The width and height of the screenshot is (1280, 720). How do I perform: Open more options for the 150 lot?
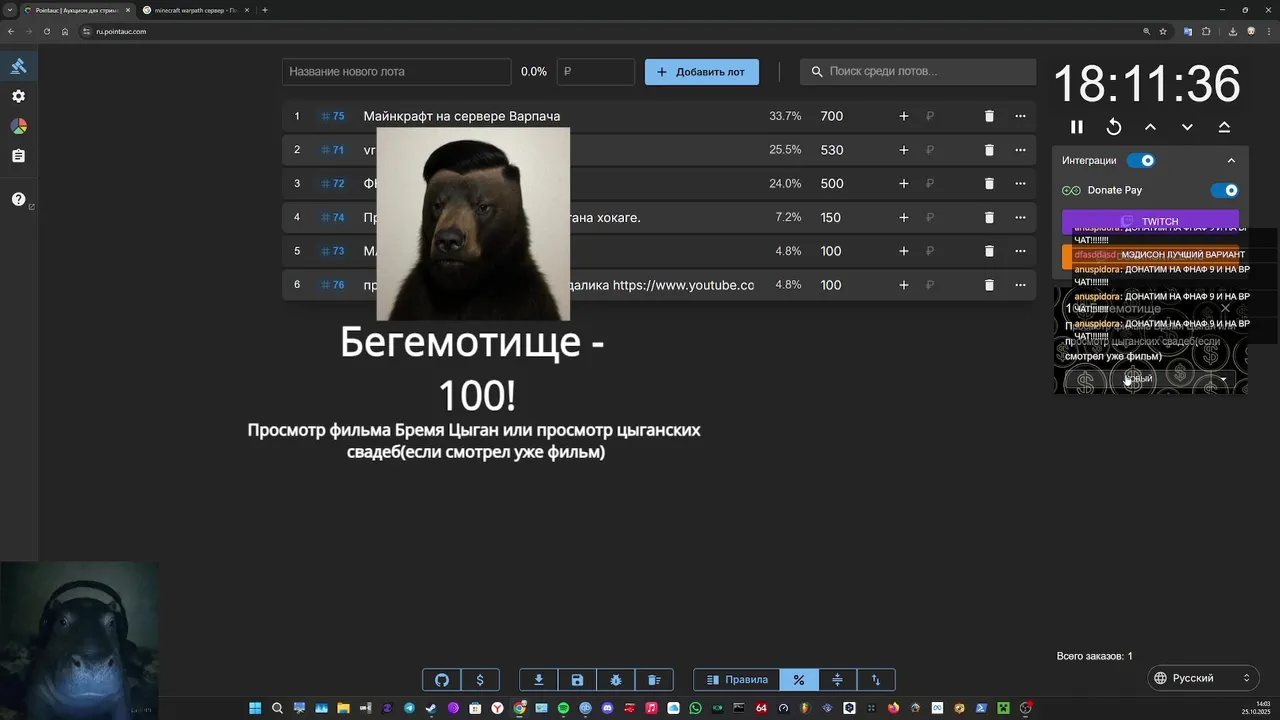point(1020,217)
